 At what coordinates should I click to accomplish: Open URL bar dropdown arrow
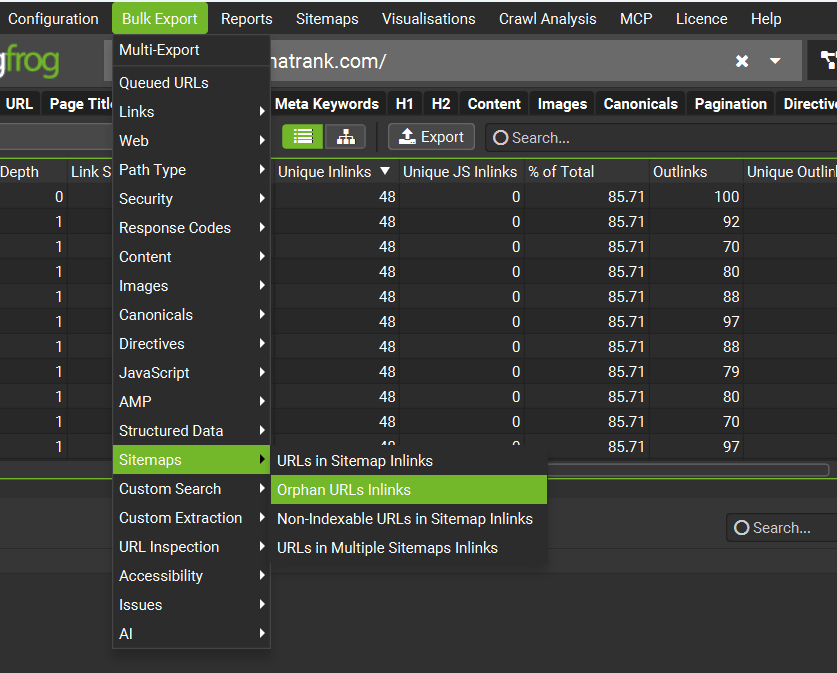tap(775, 61)
